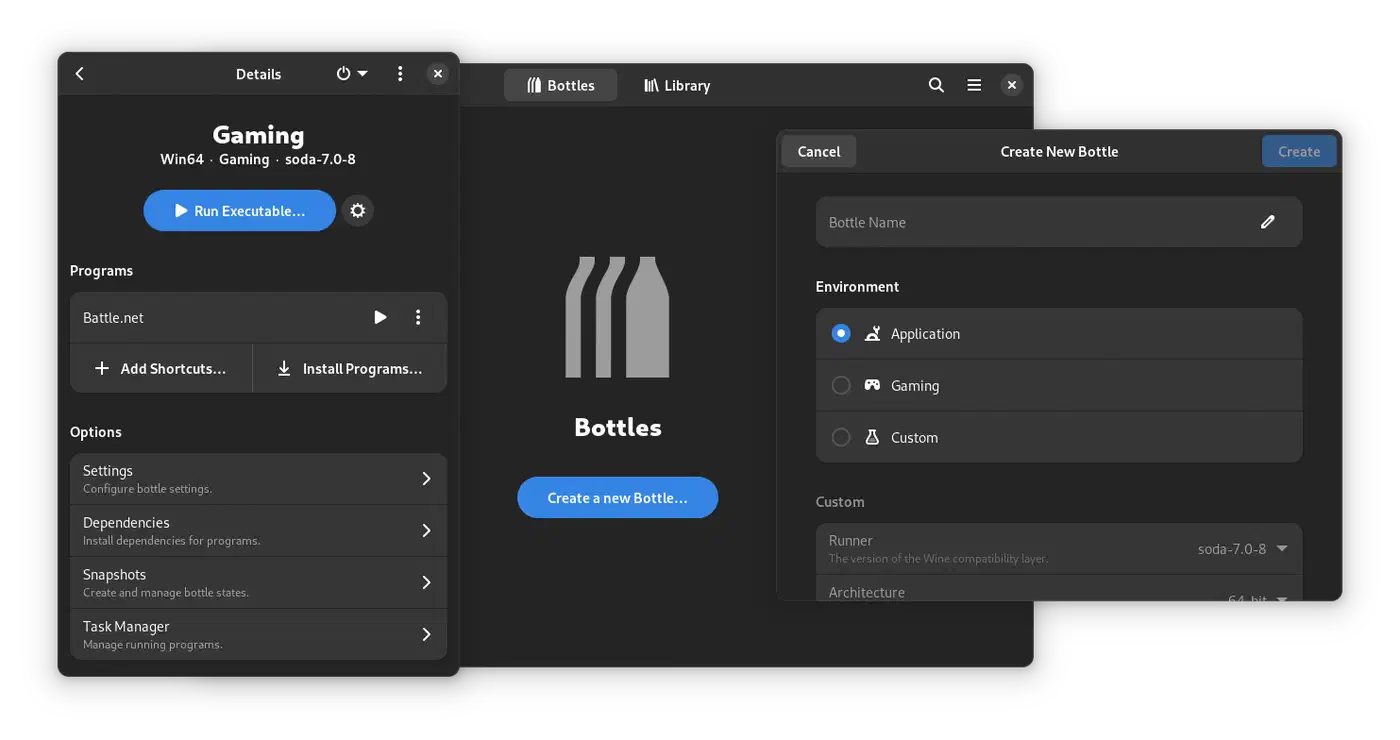Click Run Executable button

tap(239, 211)
